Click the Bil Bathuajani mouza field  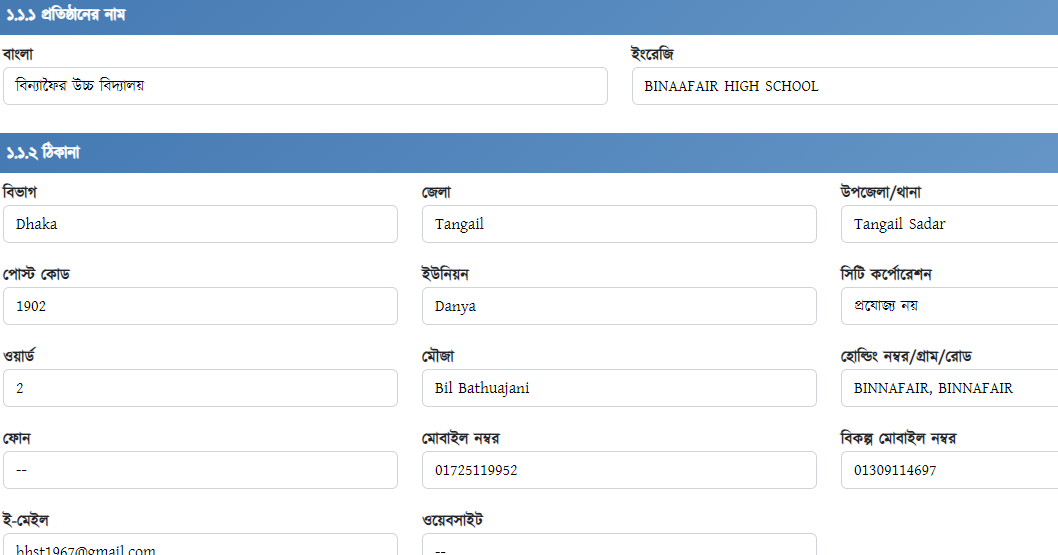click(x=619, y=388)
